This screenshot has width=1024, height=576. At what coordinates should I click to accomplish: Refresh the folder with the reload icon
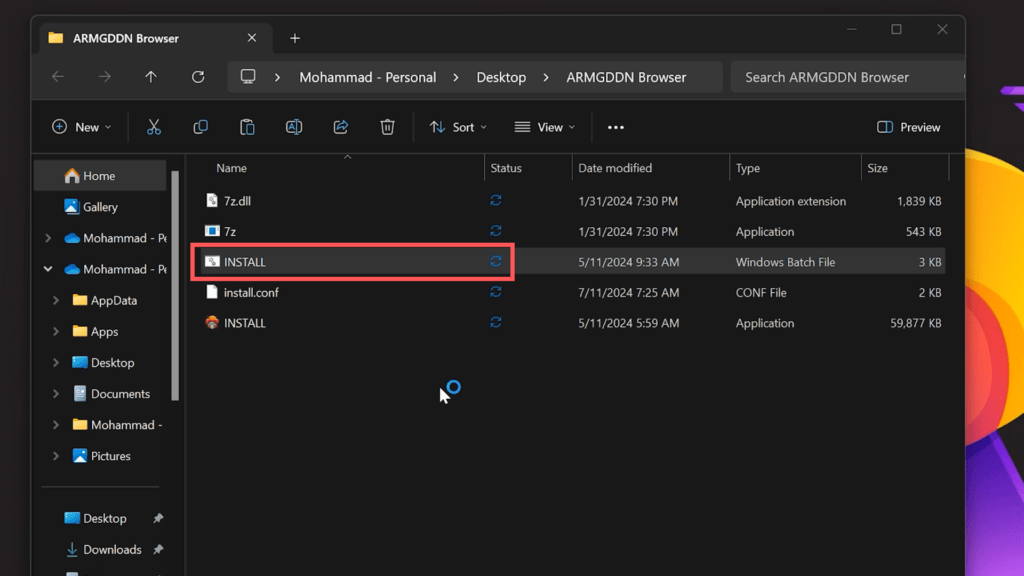[198, 77]
